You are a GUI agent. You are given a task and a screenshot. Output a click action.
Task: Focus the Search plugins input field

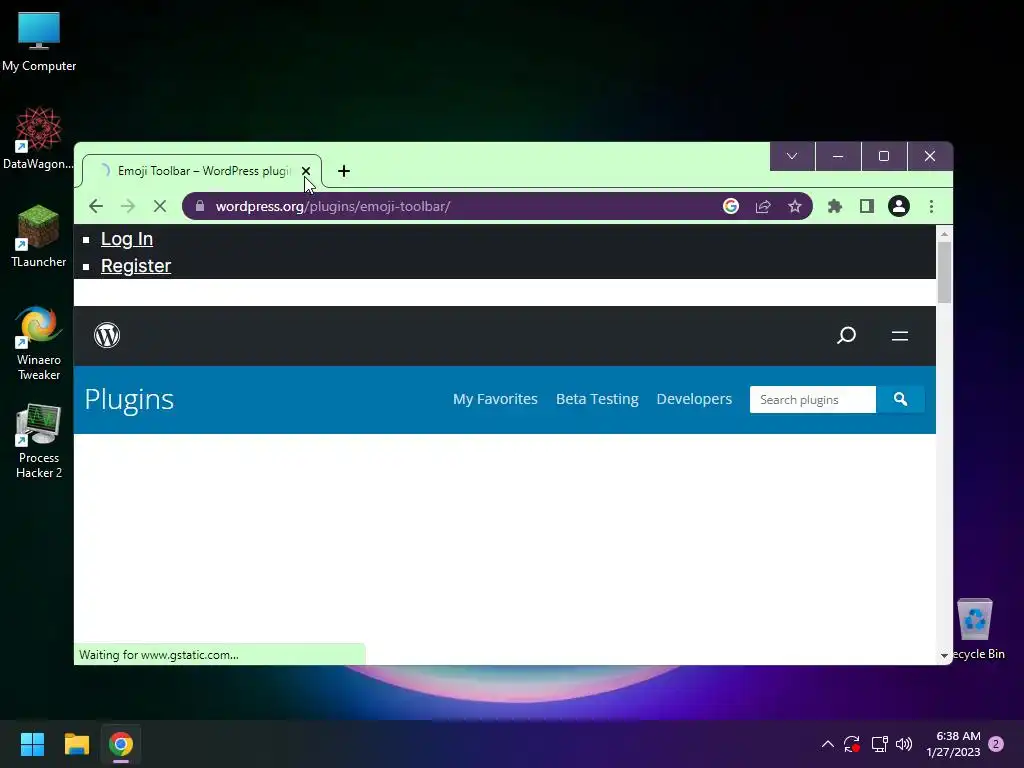pyautogui.click(x=812, y=400)
